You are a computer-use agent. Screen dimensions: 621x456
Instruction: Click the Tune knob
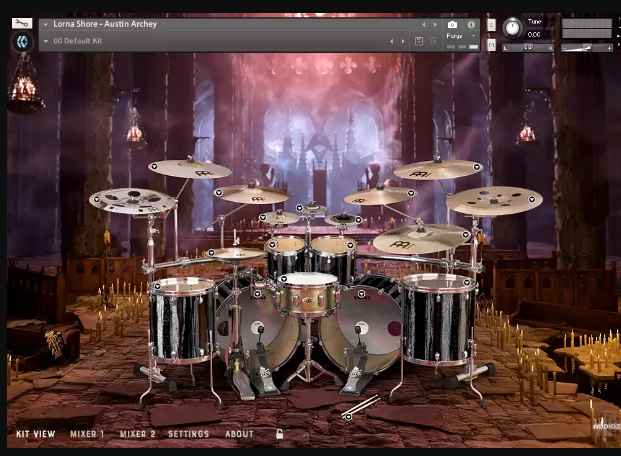click(x=512, y=28)
